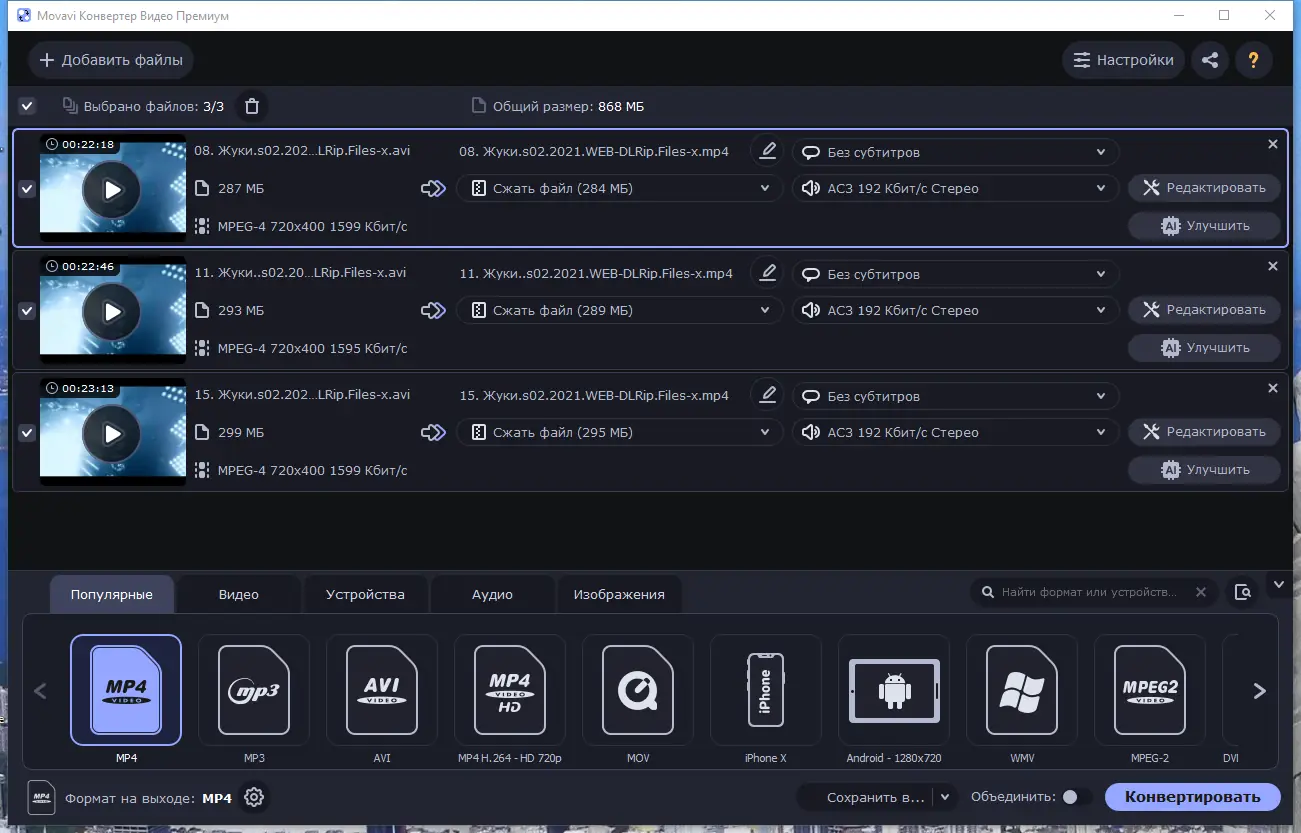Show previous format presets with left arrow
1301x833 pixels.
(41, 690)
